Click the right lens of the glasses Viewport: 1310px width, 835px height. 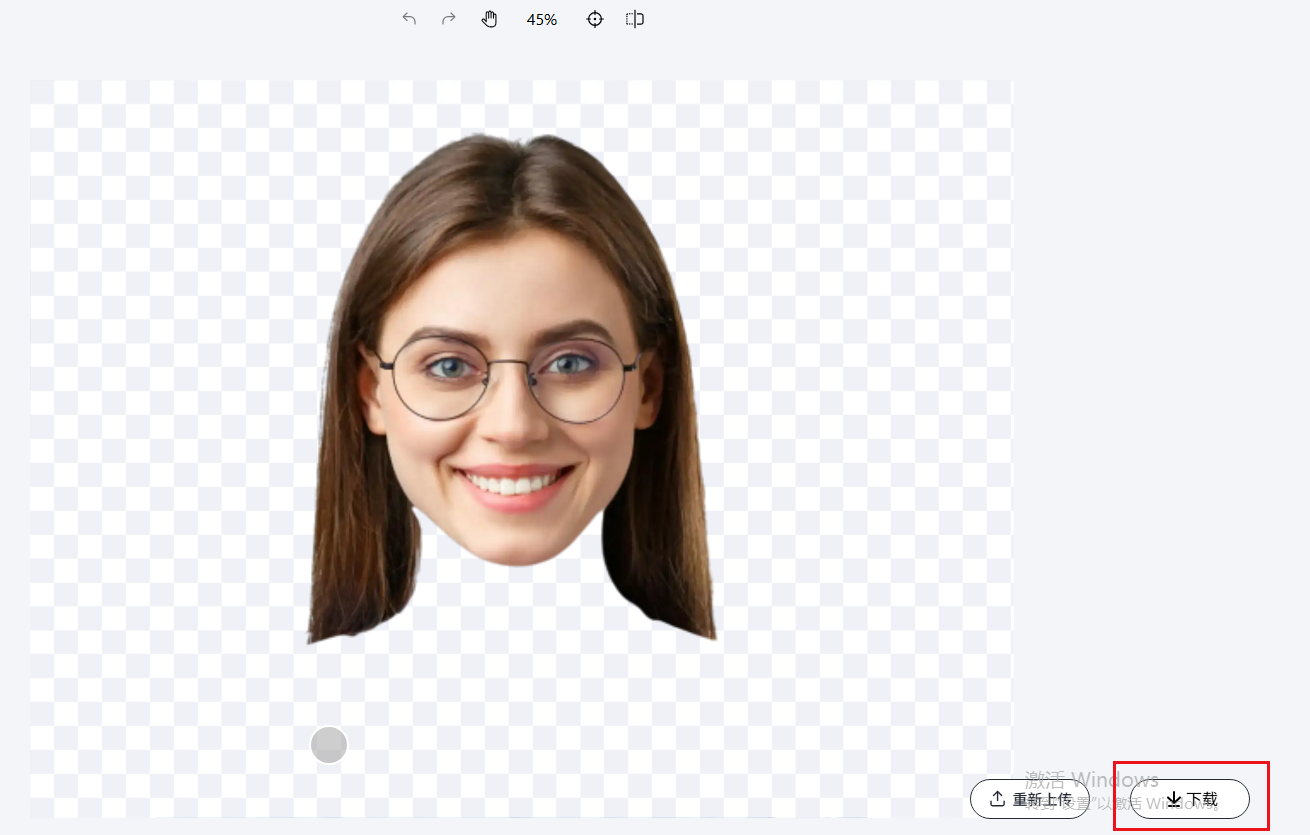pyautogui.click(x=580, y=378)
